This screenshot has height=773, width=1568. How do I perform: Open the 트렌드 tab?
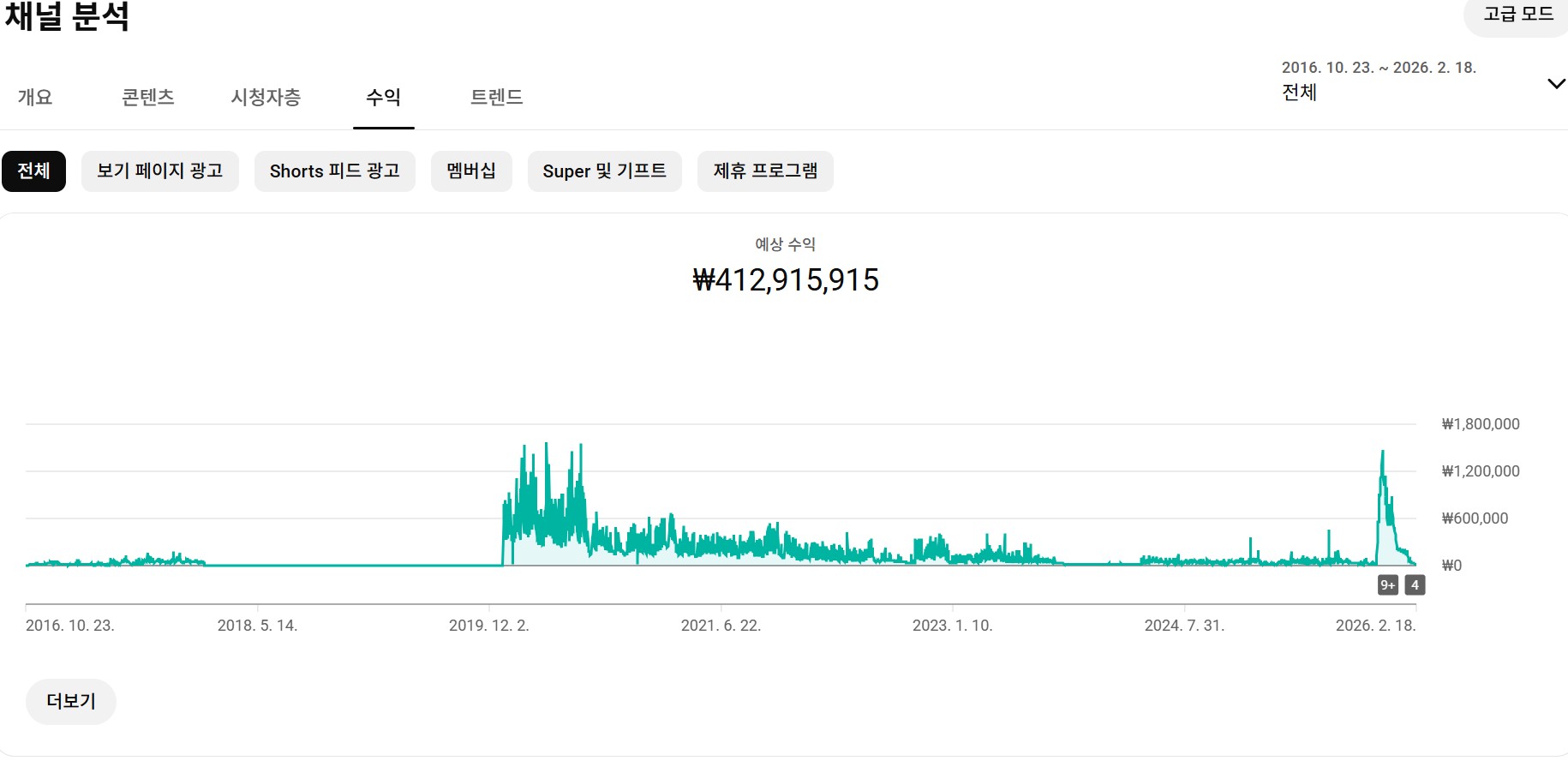(x=496, y=98)
